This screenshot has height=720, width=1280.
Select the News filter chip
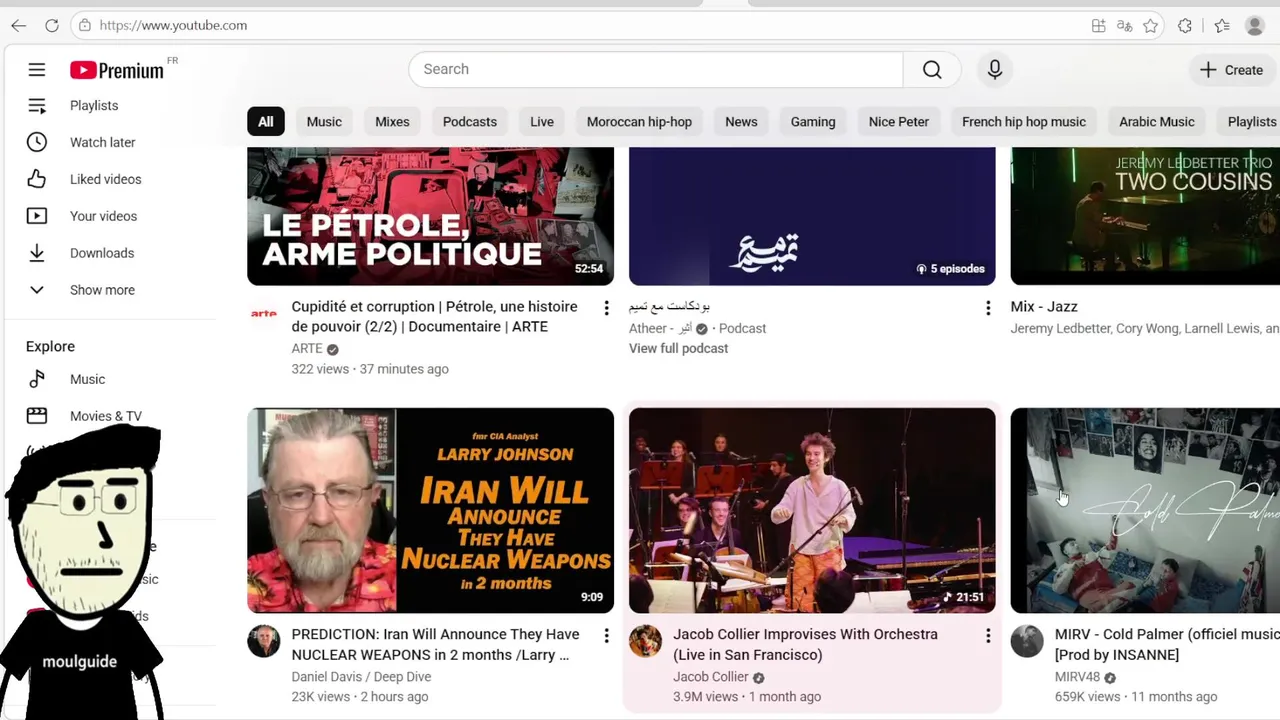tap(741, 122)
